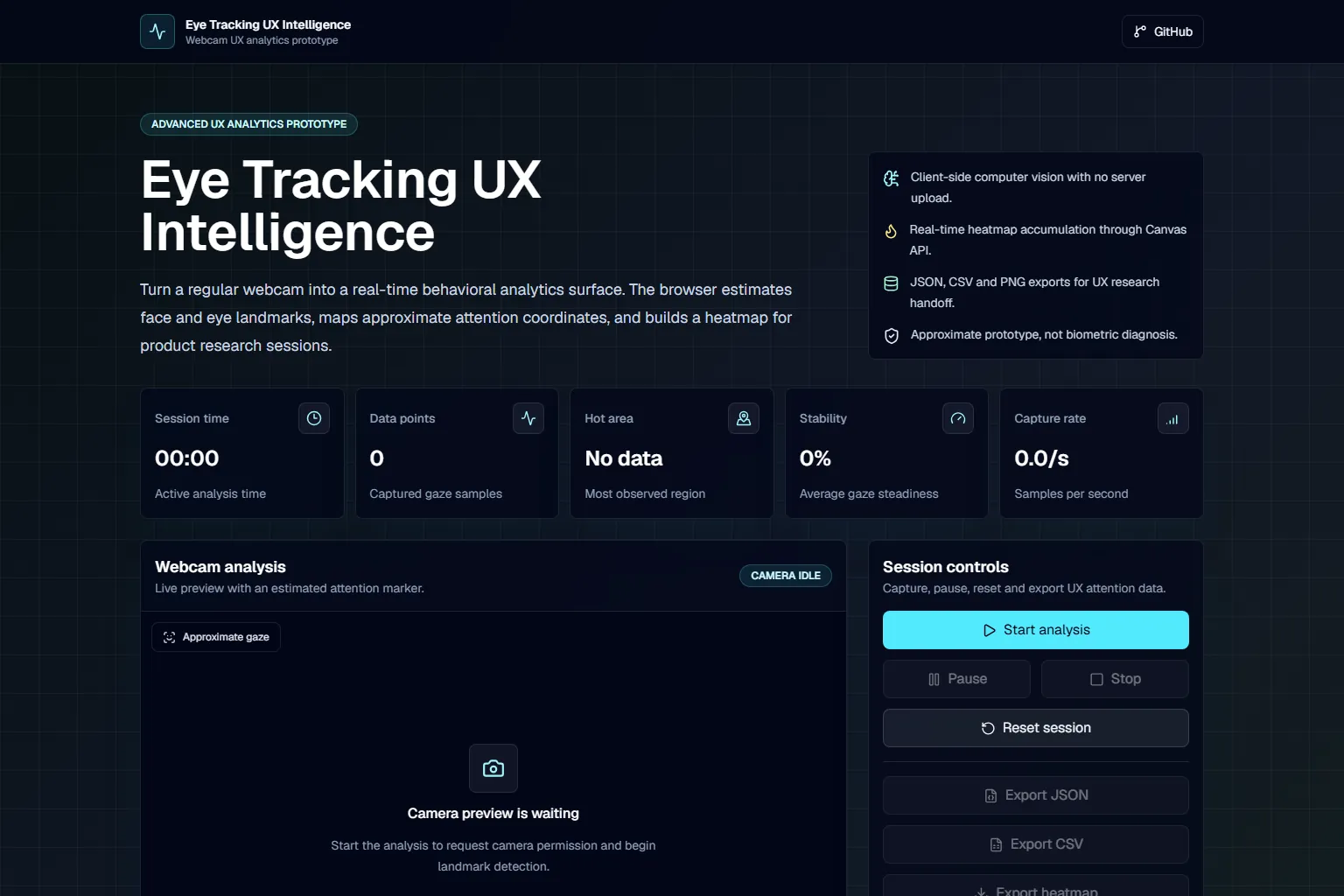Click the 'Session controls' heading
The height and width of the screenshot is (896, 1344).
(946, 567)
